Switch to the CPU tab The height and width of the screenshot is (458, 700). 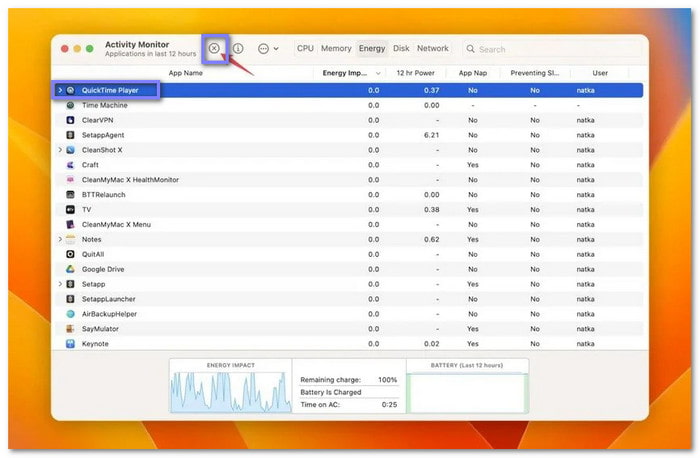coord(305,48)
